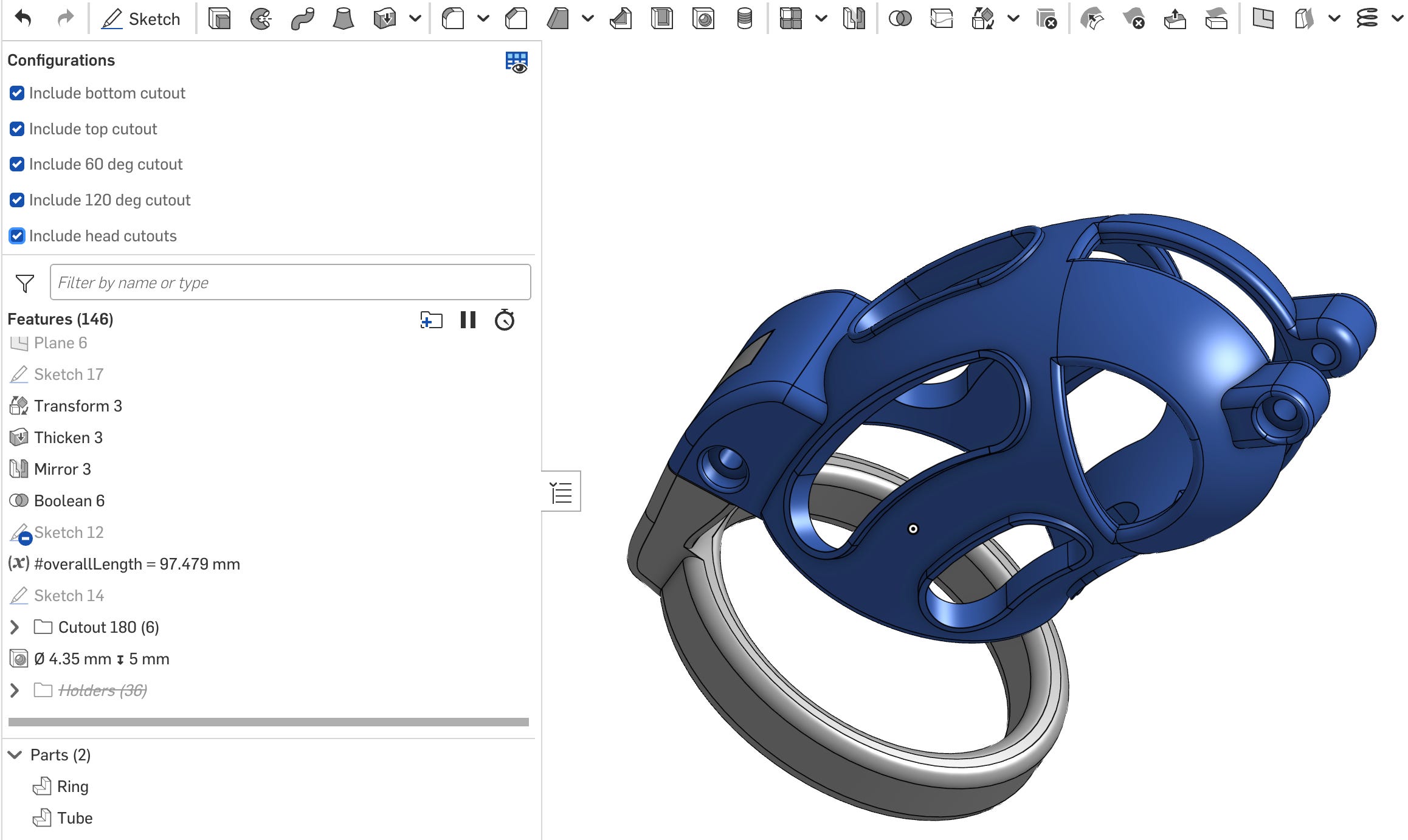Disable Include head cutouts option
This screenshot has width=1408, height=840.
(x=17, y=236)
